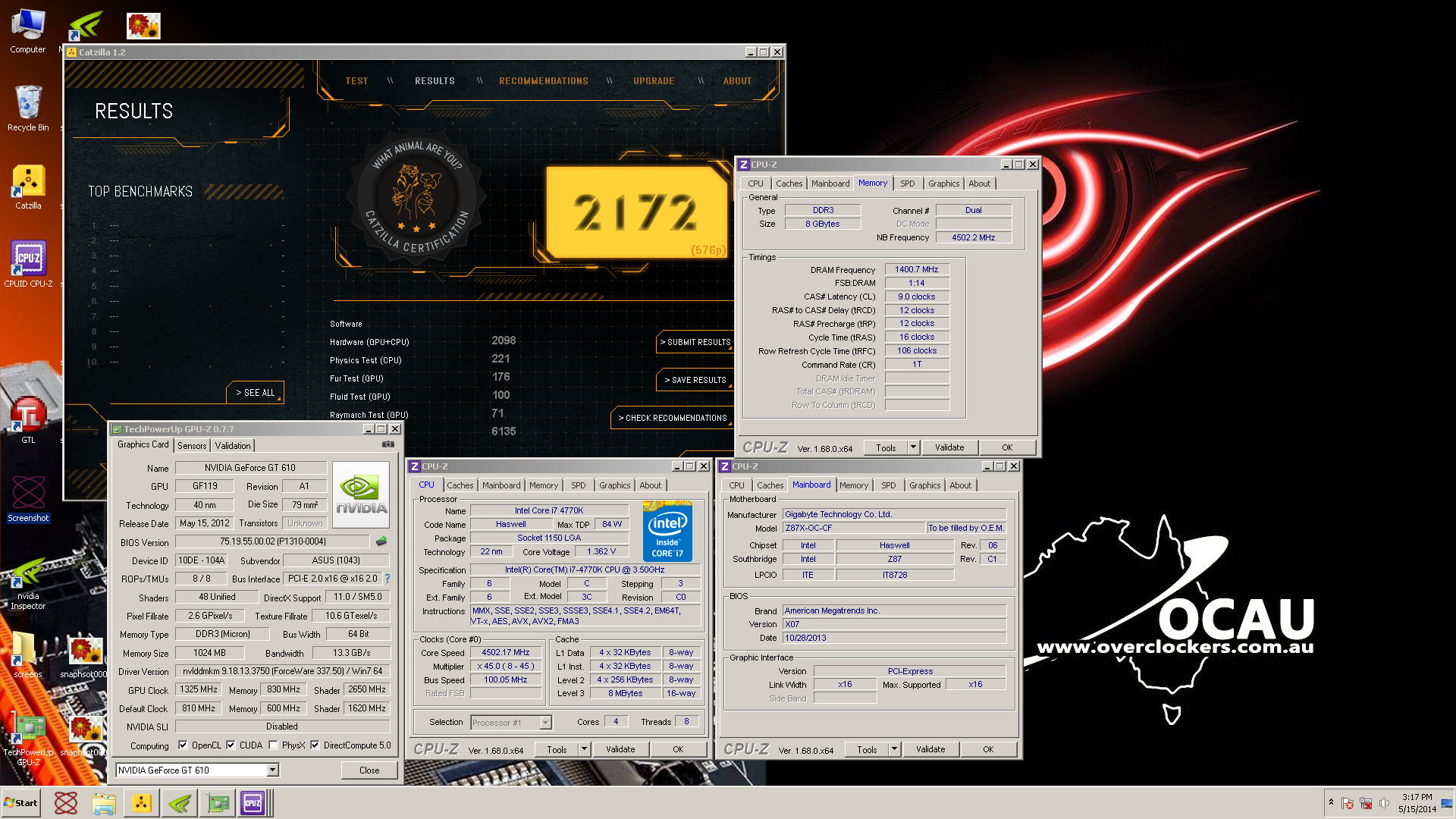
Task: Show hidden system tray icons
Action: 1330,802
